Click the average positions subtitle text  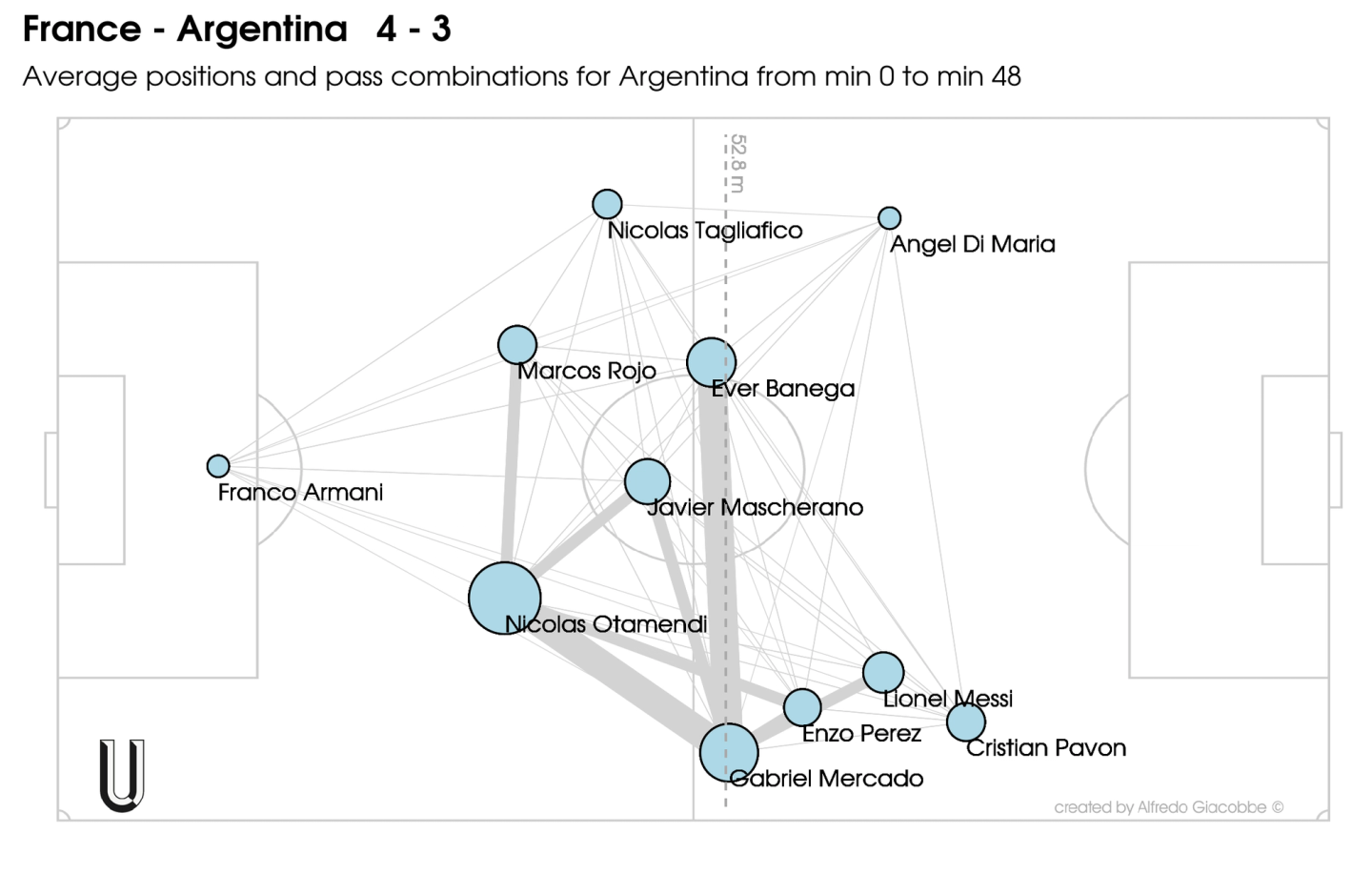tap(522, 76)
